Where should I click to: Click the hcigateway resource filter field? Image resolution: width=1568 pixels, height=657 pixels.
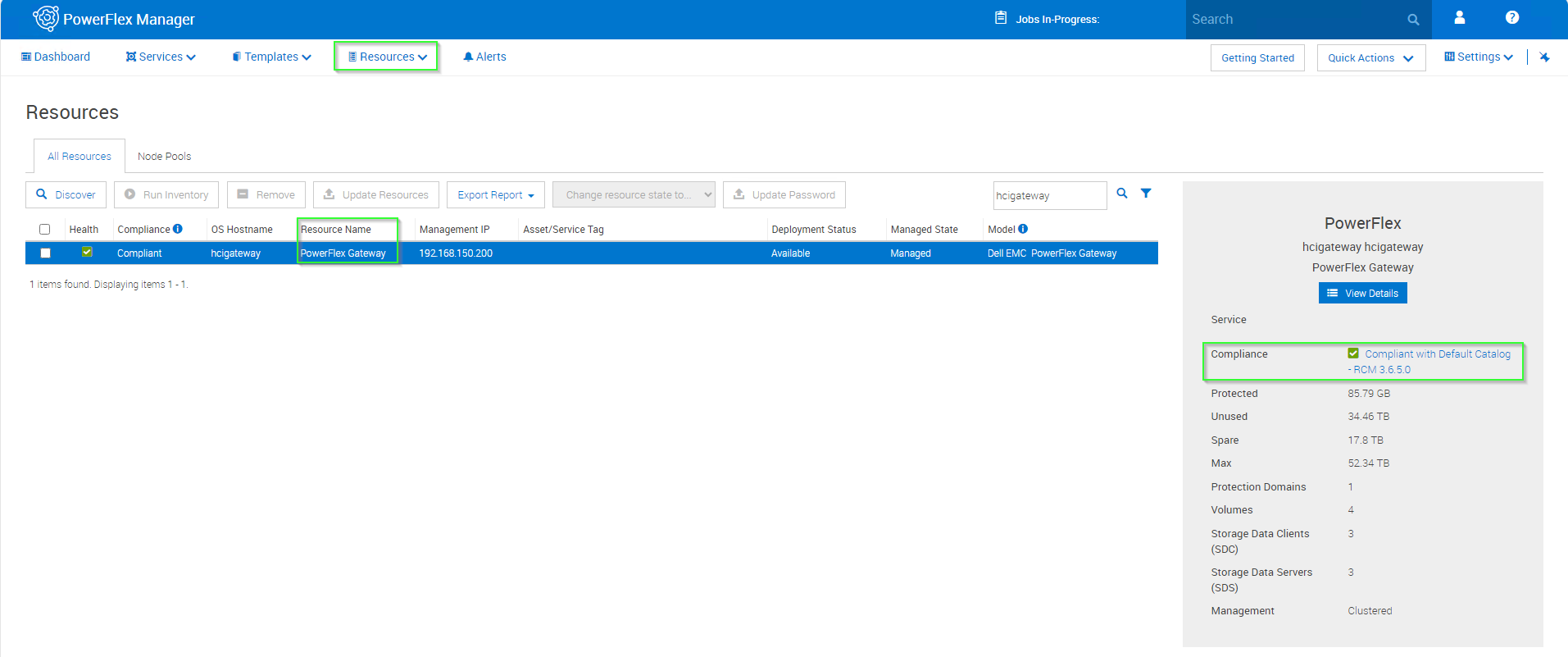[x=1048, y=196]
